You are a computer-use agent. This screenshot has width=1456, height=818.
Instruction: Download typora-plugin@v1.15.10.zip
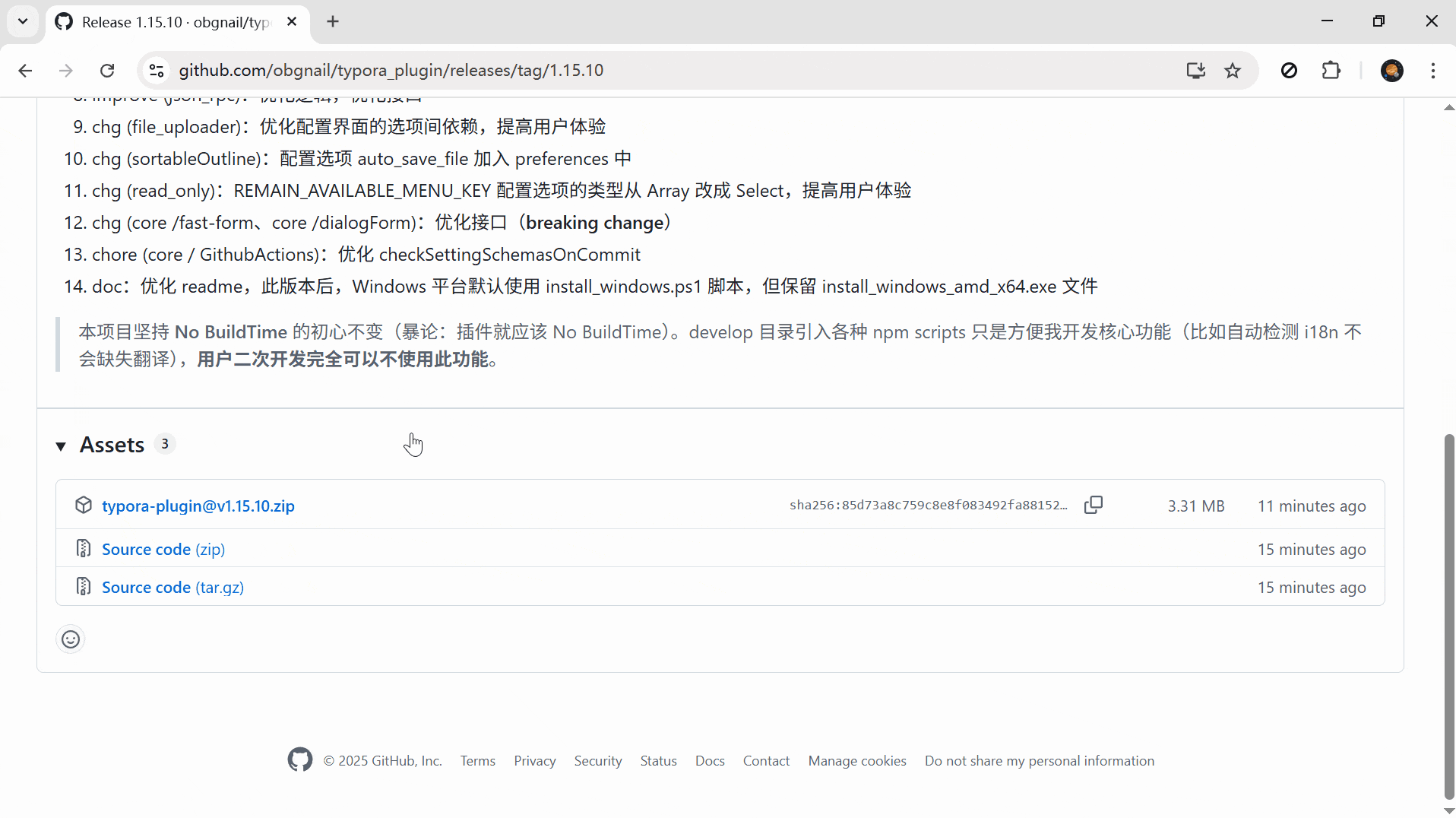point(198,506)
